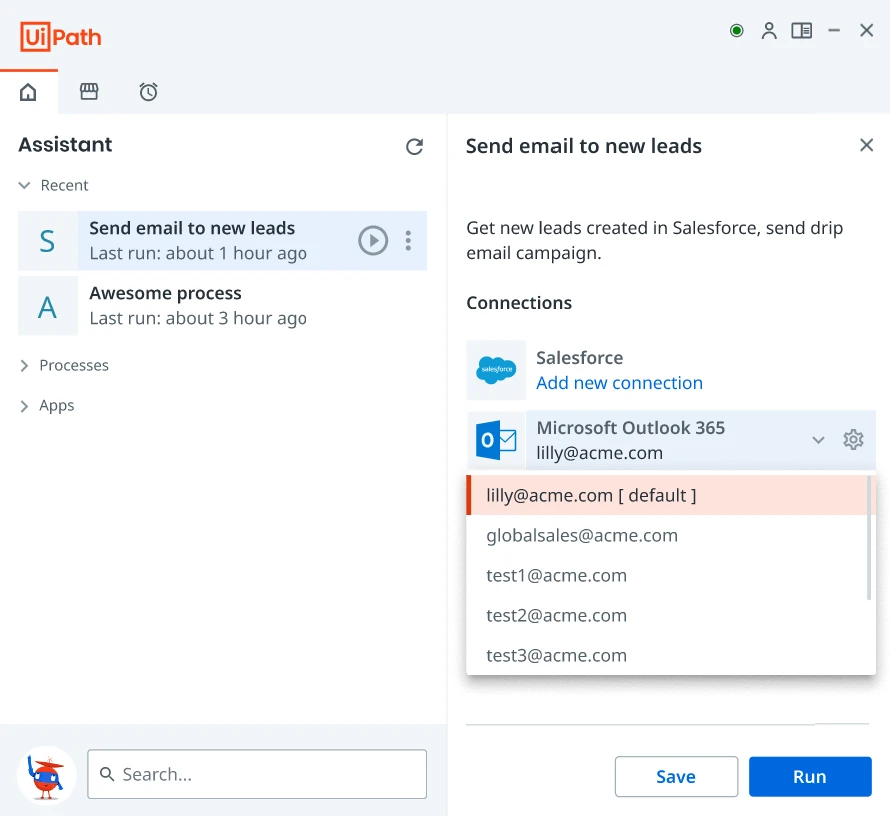Click the Assistant heading
This screenshot has width=890, height=816.
65,145
